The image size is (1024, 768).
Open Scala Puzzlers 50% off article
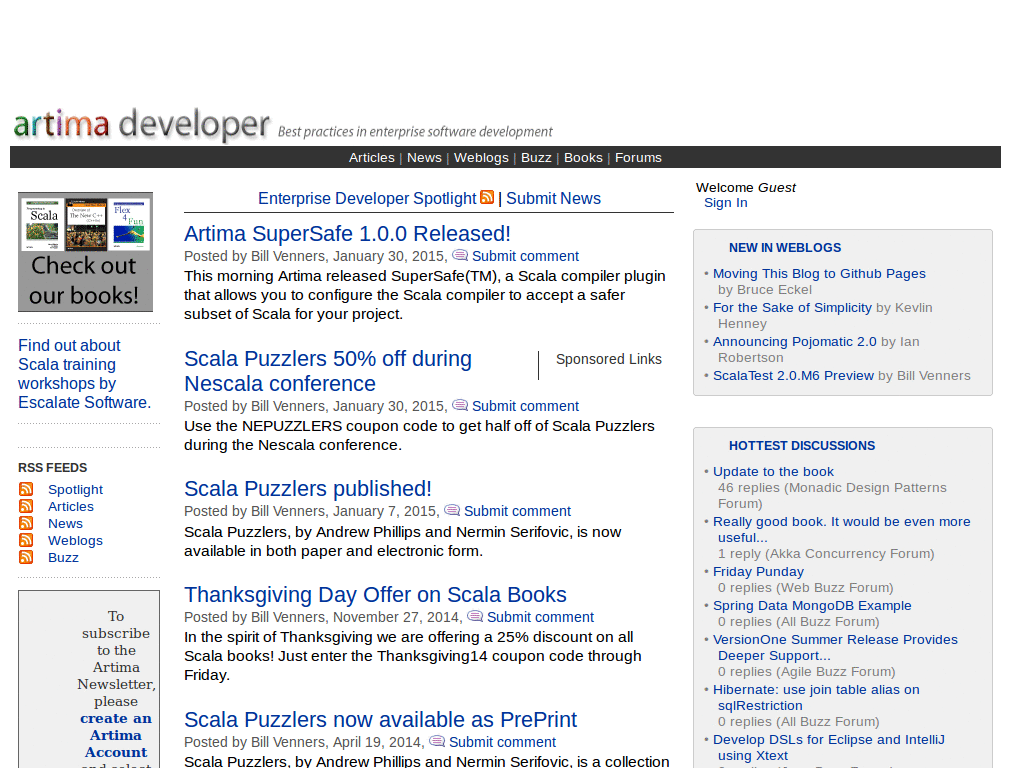[x=328, y=371]
